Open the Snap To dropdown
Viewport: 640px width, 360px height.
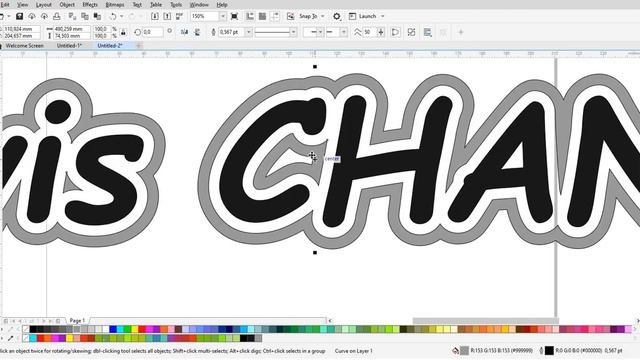(x=312, y=16)
